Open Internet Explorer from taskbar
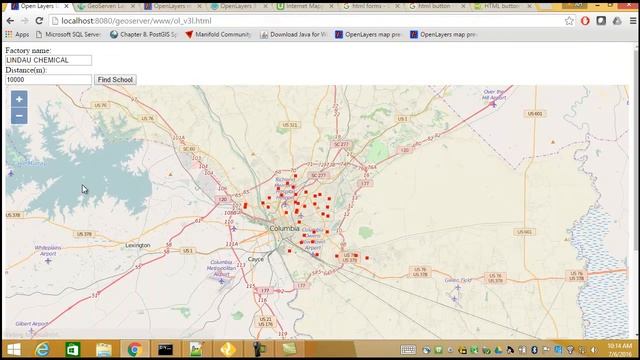640x360 pixels. (42, 350)
